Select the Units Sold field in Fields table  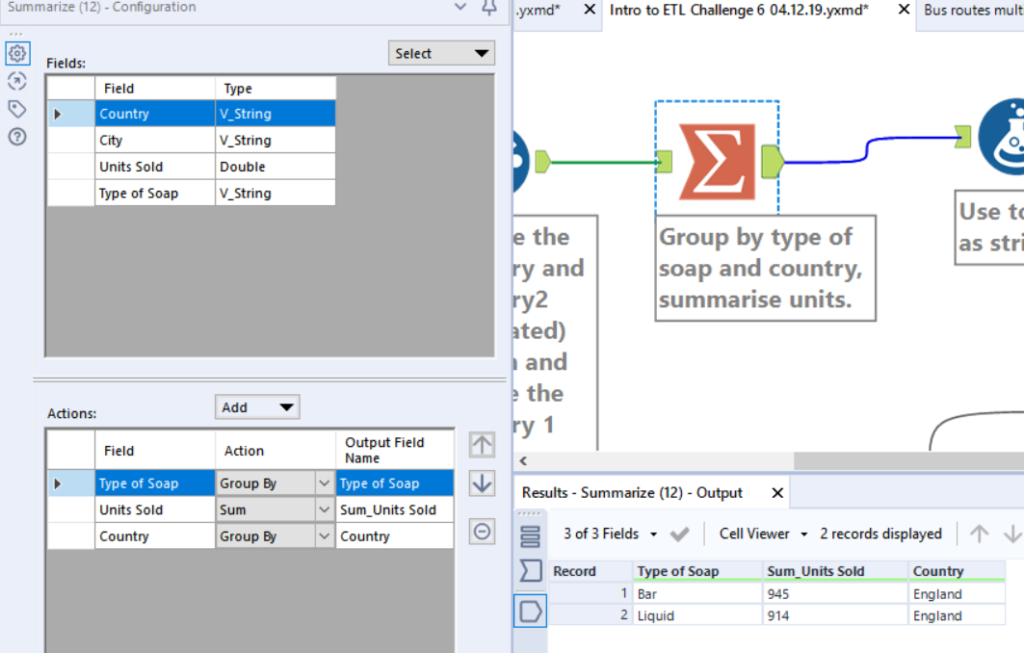tap(191, 167)
